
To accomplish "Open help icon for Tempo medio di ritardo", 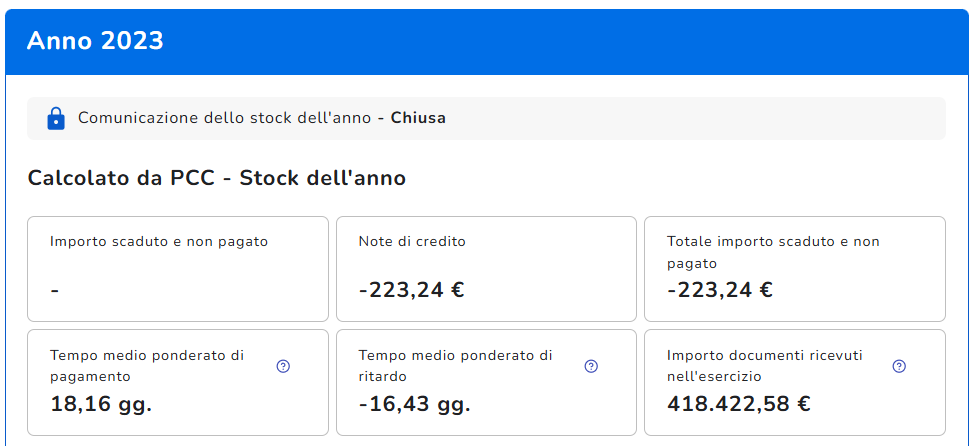I will 591,366.
